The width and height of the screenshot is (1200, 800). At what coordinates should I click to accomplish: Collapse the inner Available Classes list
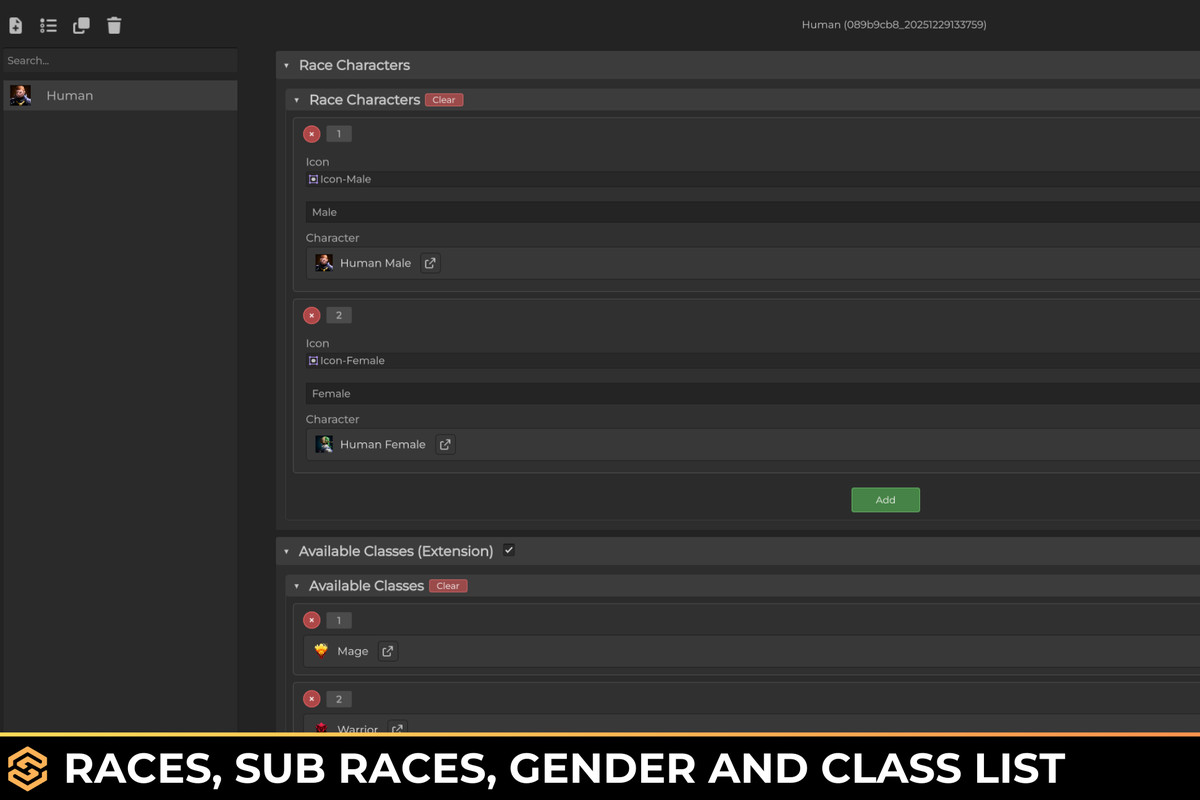pyautogui.click(x=296, y=585)
